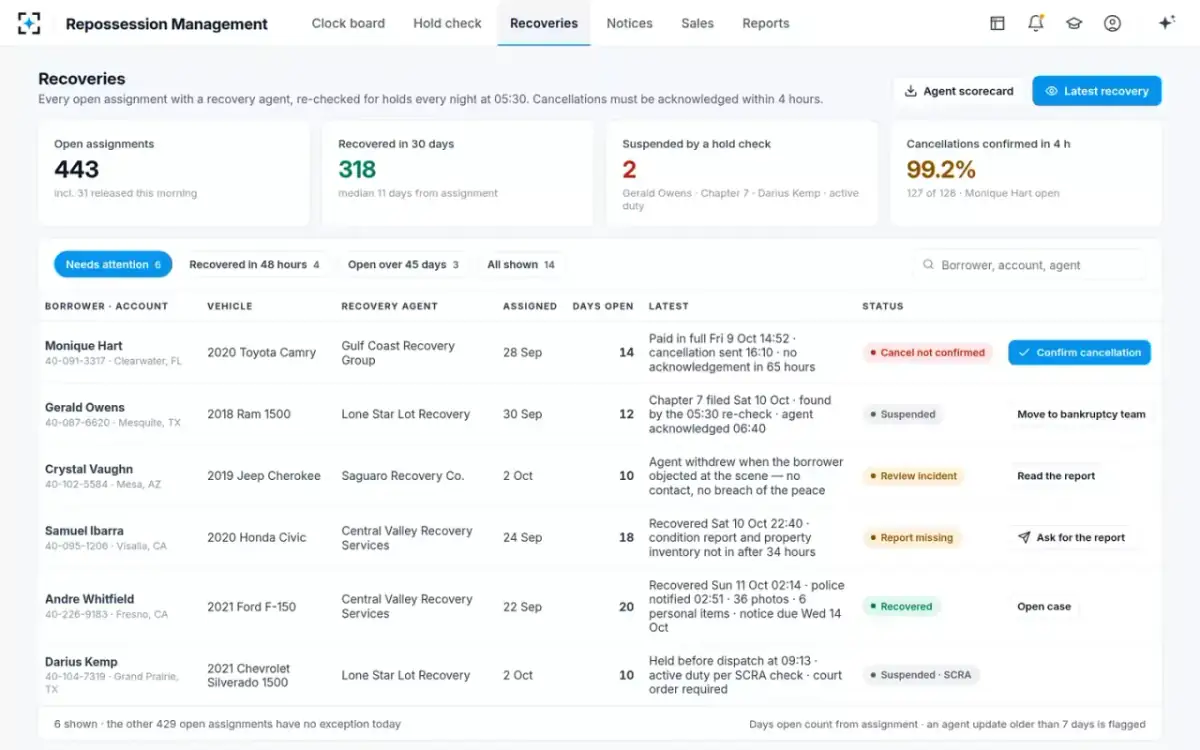Click the Days Open column header
The width and height of the screenshot is (1200, 750).
click(603, 306)
